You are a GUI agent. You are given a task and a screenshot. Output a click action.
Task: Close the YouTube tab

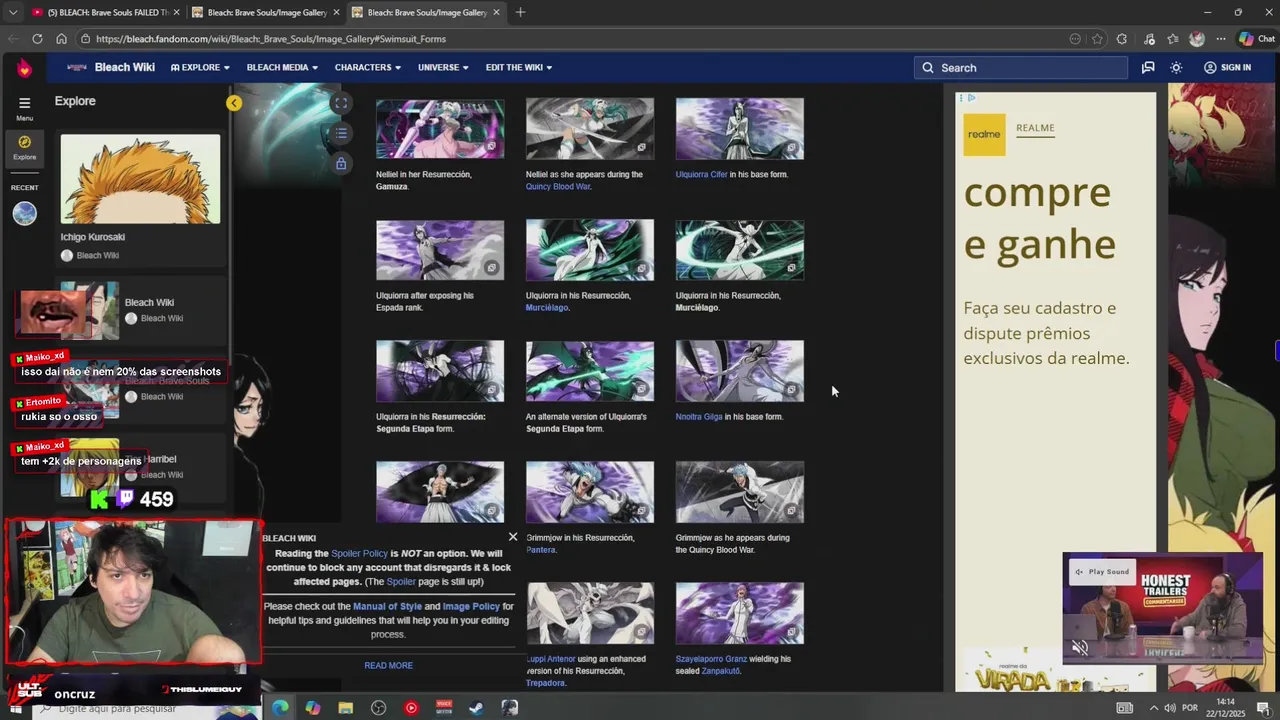[177, 12]
